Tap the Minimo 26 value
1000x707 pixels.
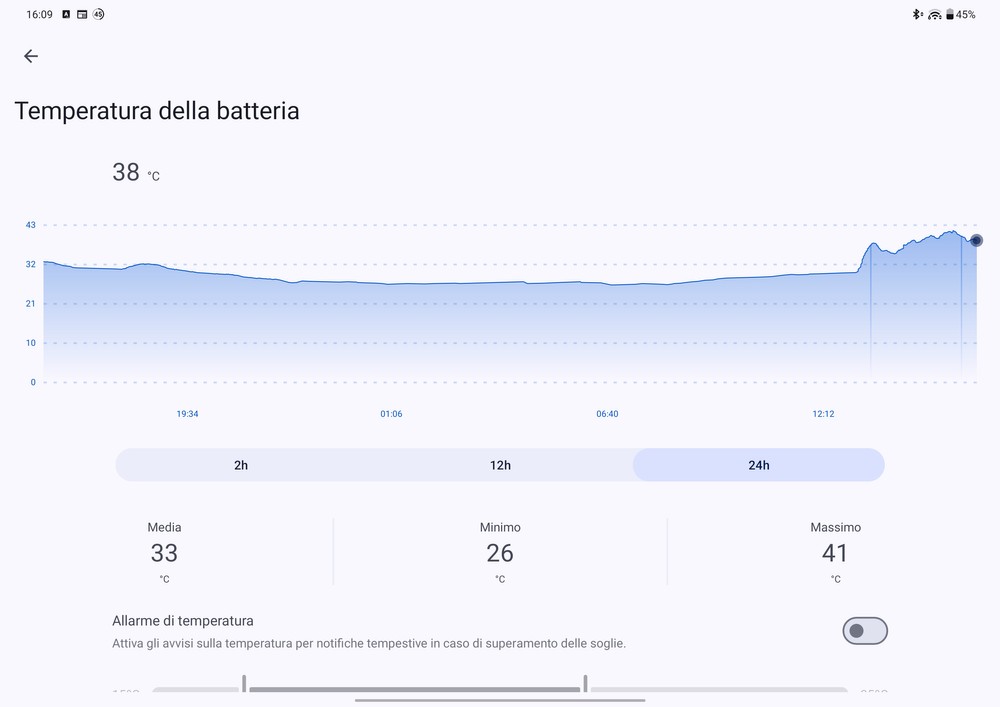click(x=499, y=553)
